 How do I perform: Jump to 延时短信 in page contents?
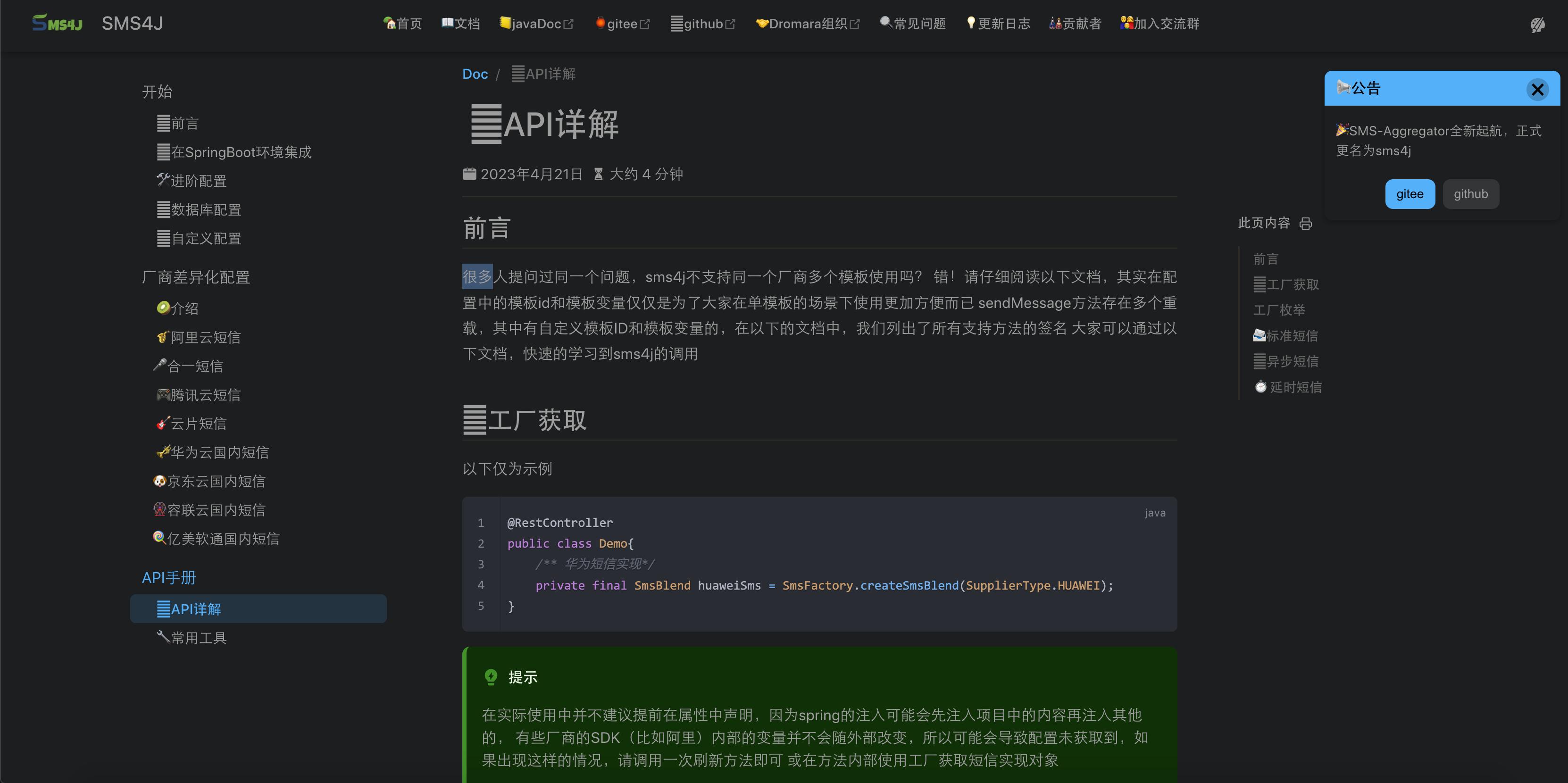1295,387
